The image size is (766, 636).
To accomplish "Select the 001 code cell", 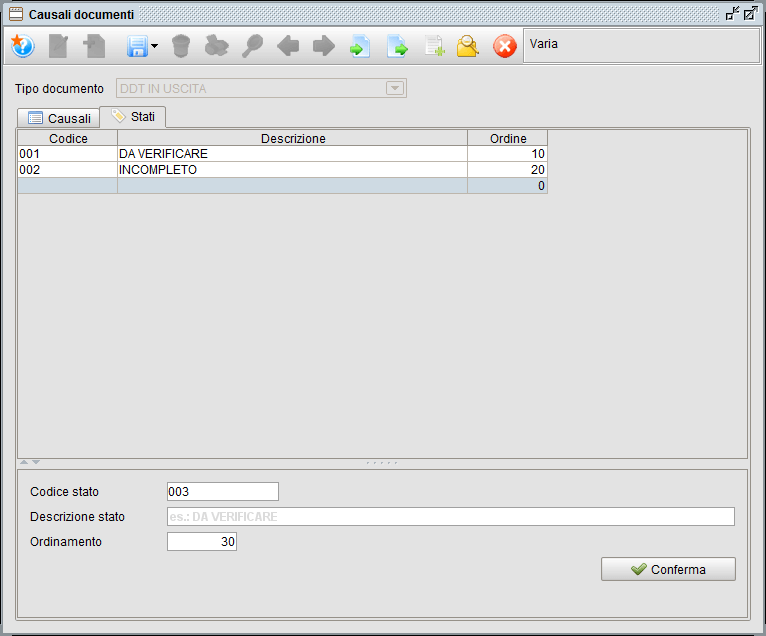I will [x=68, y=154].
